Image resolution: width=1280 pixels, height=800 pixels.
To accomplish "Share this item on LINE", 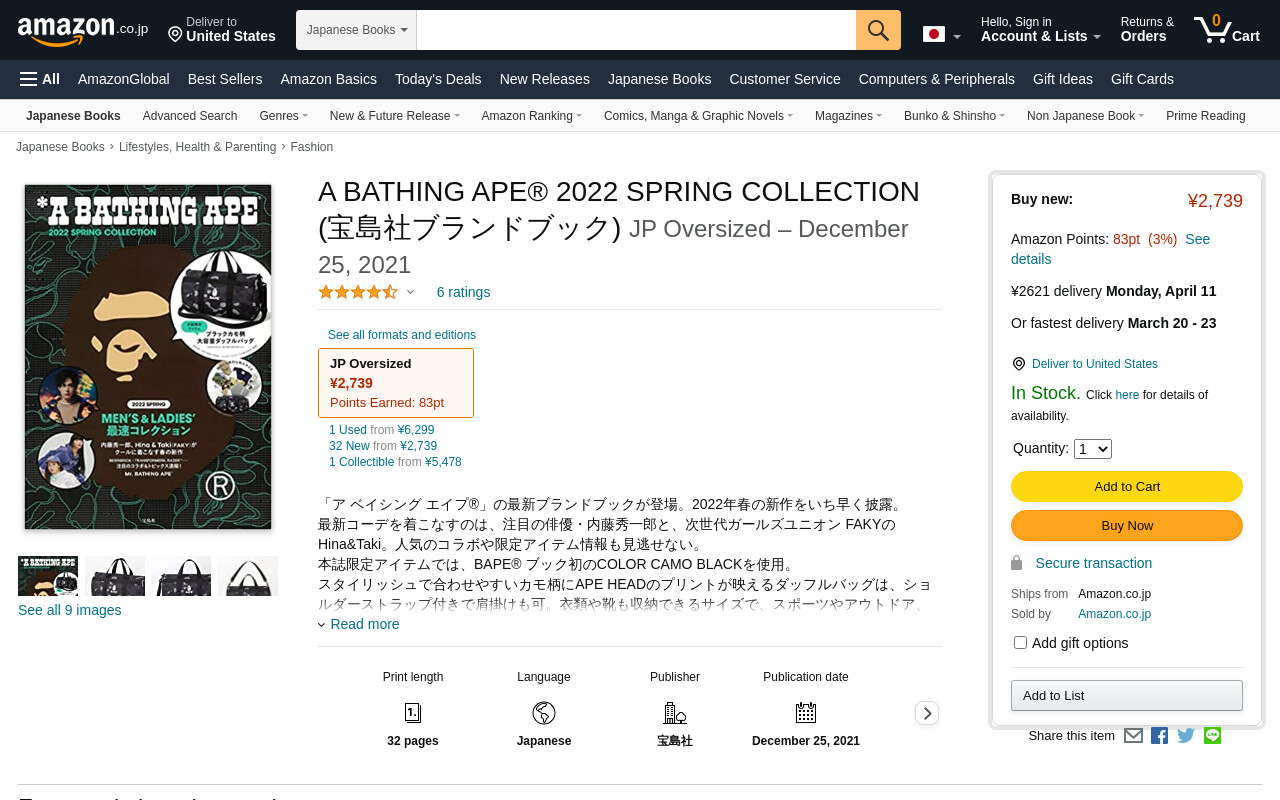I will (x=1213, y=736).
